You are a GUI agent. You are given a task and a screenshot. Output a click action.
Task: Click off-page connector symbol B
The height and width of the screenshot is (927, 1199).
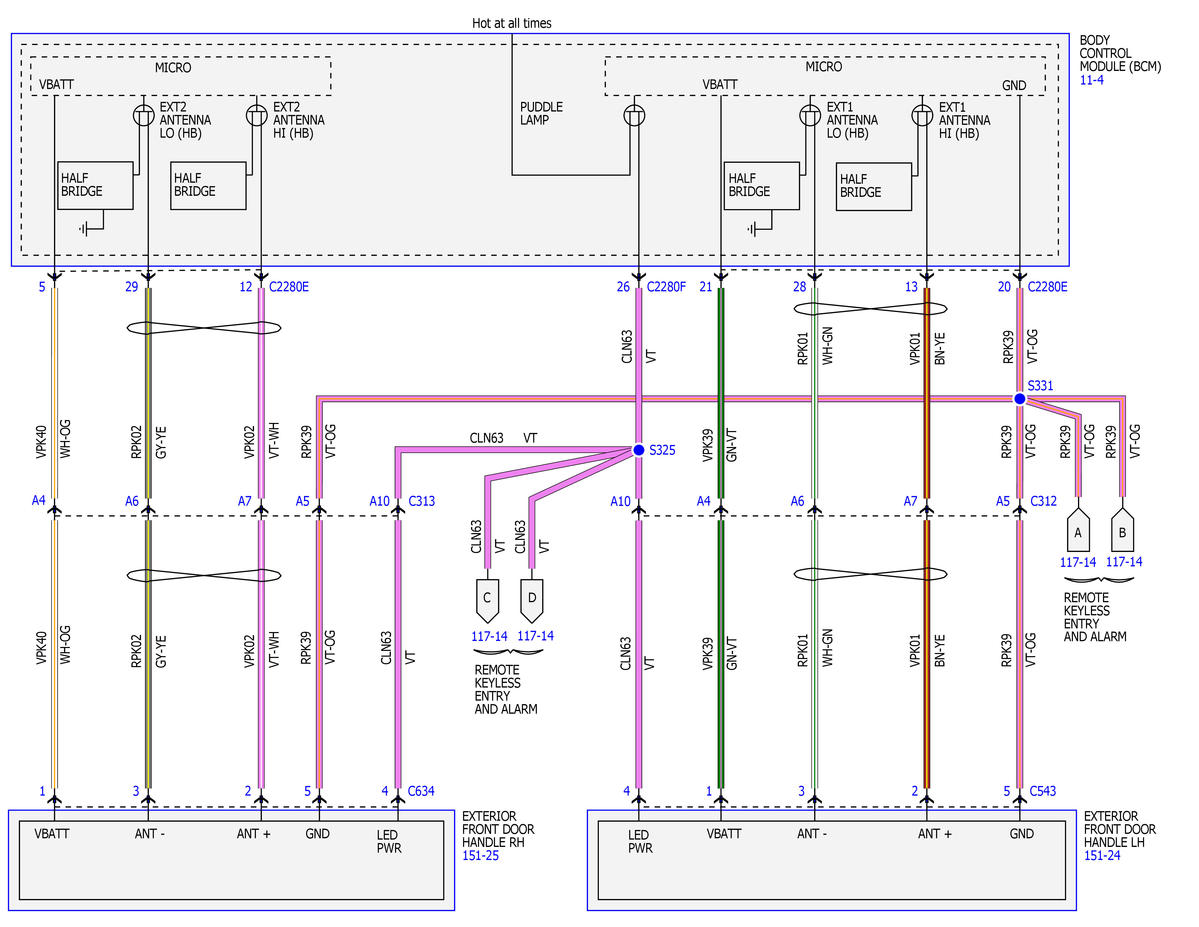(x=1122, y=529)
